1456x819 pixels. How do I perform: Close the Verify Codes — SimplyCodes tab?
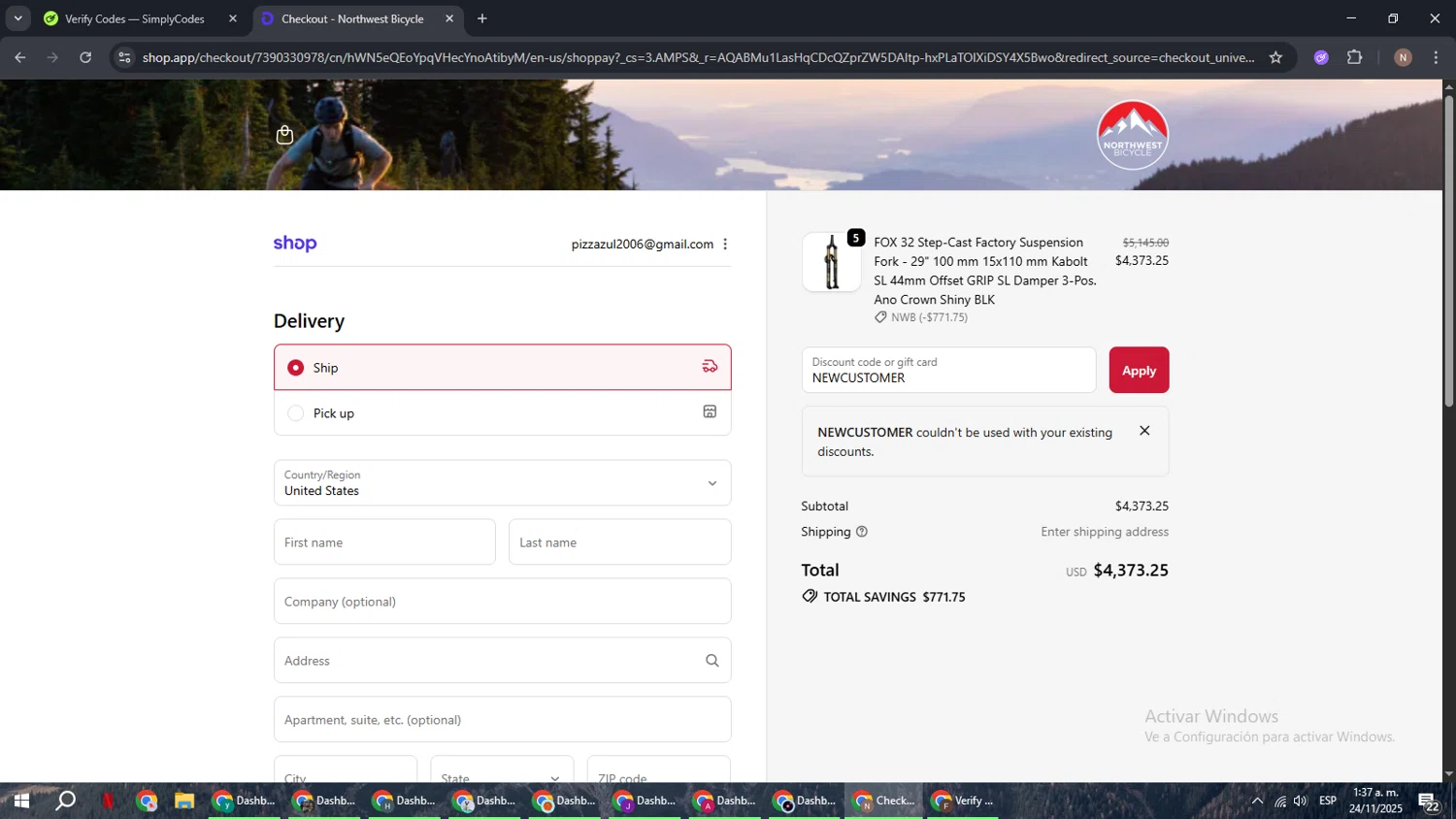pos(233,18)
